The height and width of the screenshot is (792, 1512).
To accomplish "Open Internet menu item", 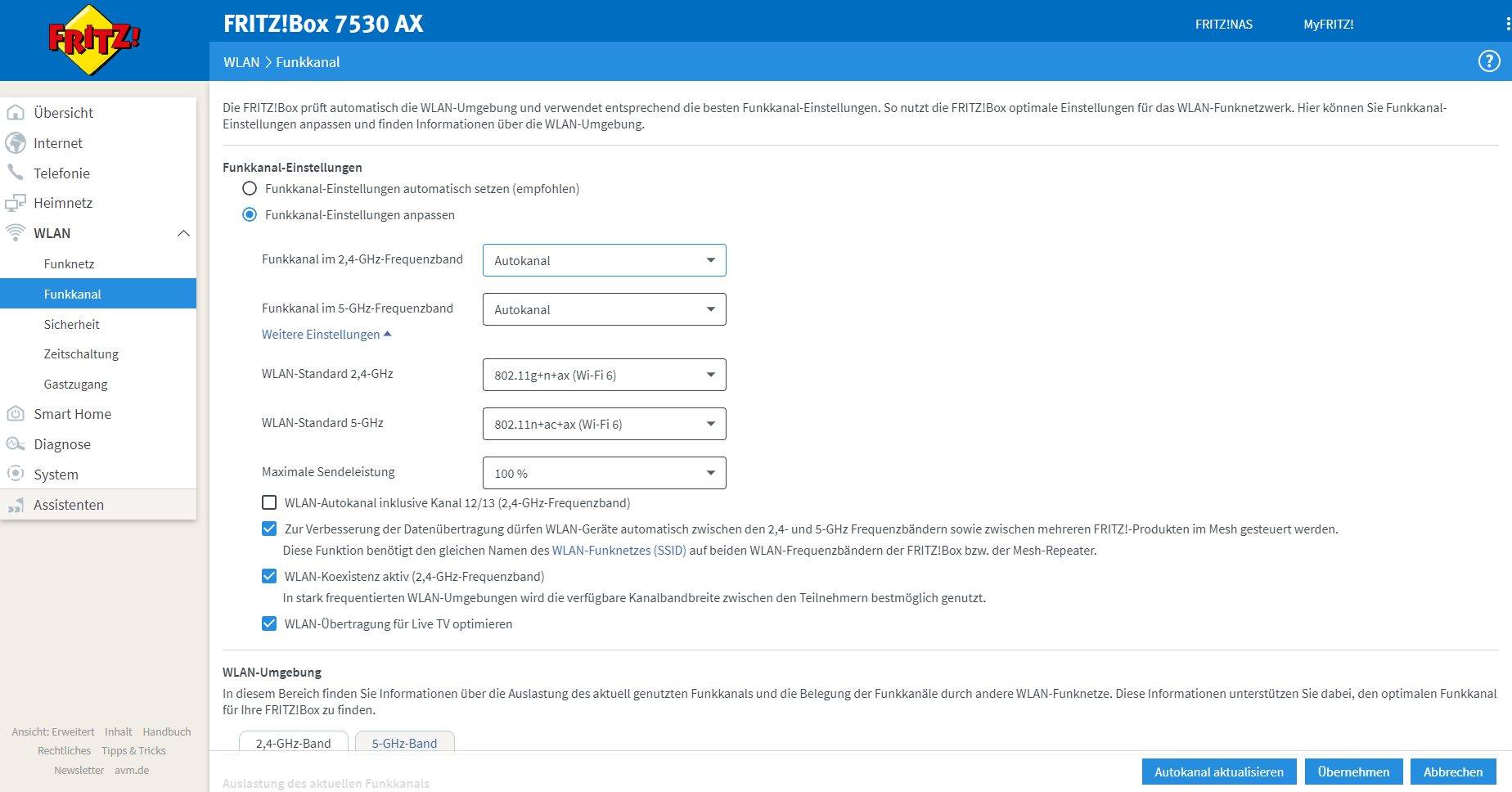I will (98, 143).
